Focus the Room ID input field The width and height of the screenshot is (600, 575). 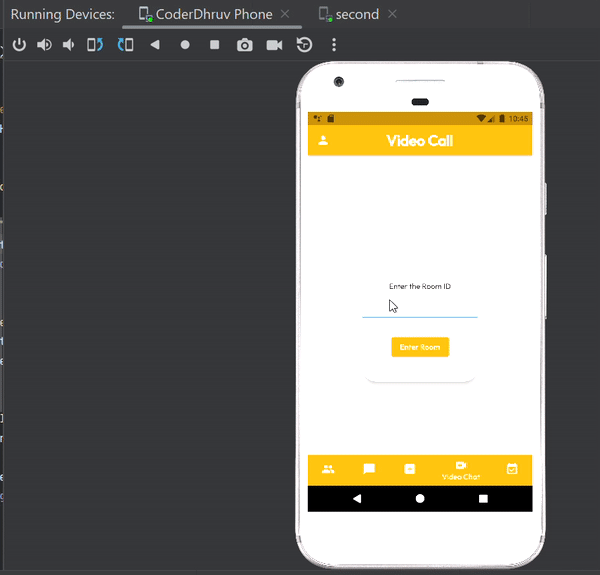420,308
